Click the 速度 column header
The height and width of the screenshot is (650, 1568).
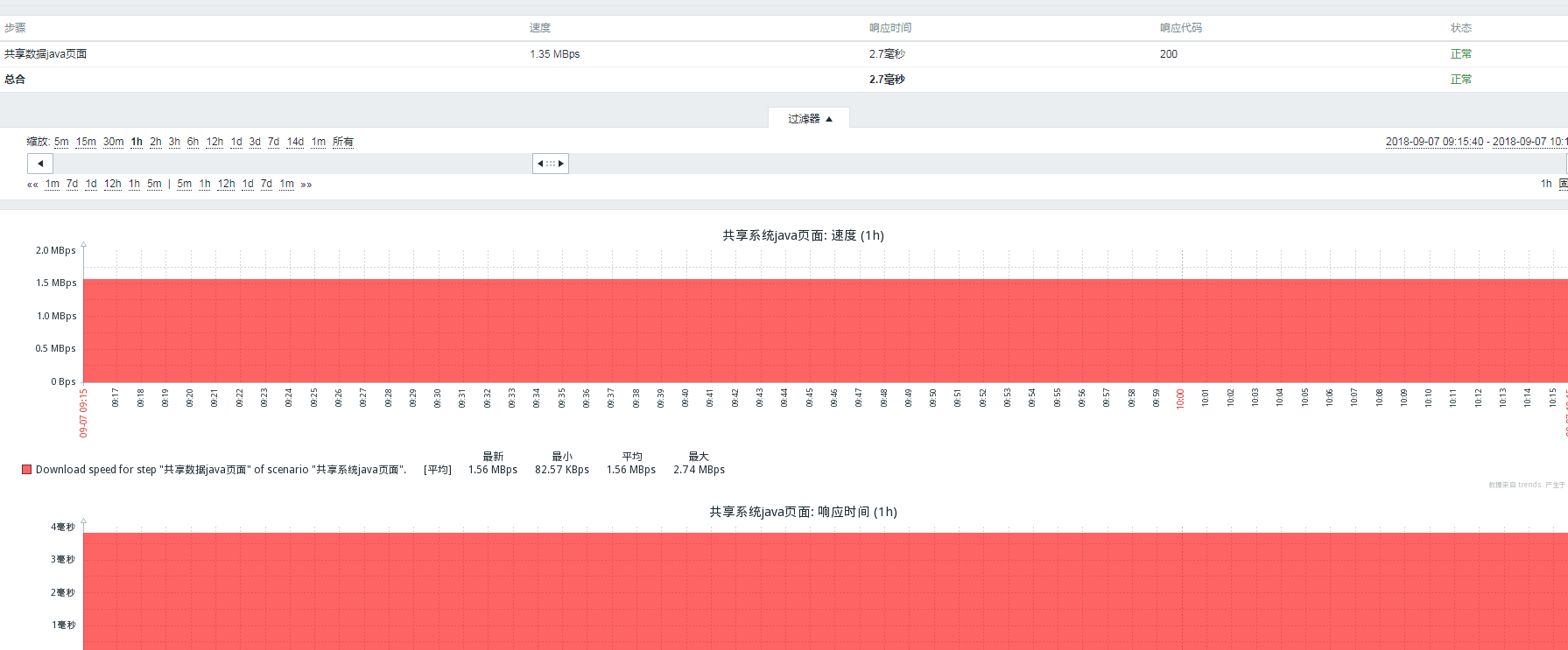540,28
